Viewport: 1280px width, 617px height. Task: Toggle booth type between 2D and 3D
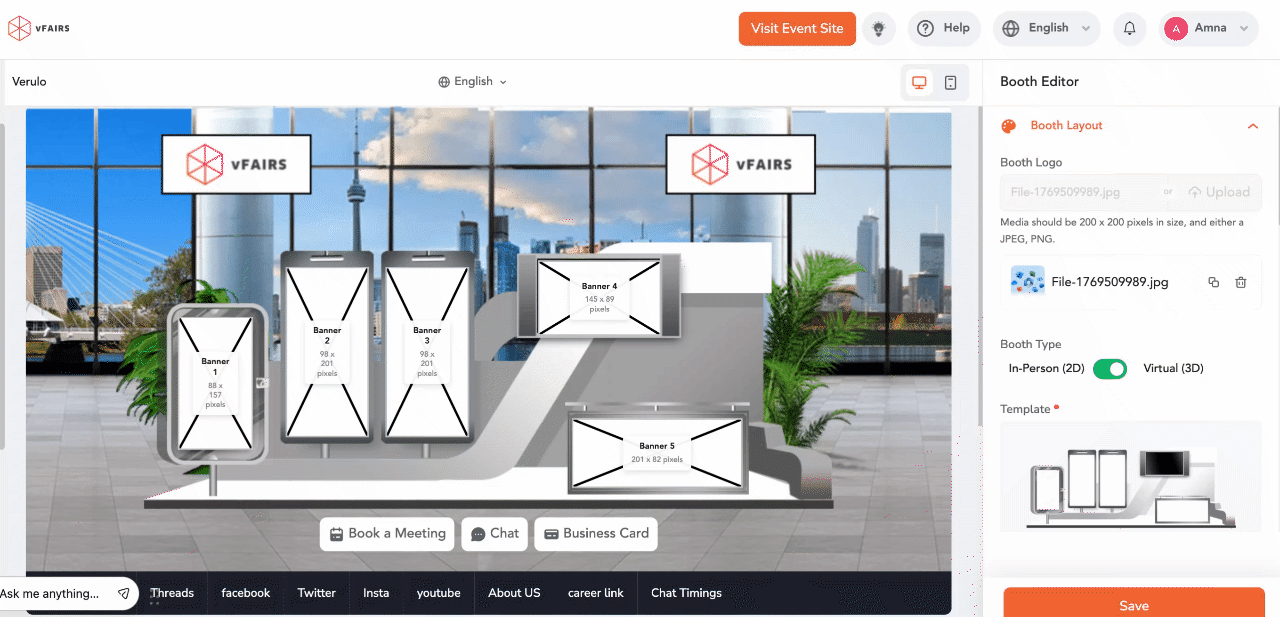coord(1109,369)
